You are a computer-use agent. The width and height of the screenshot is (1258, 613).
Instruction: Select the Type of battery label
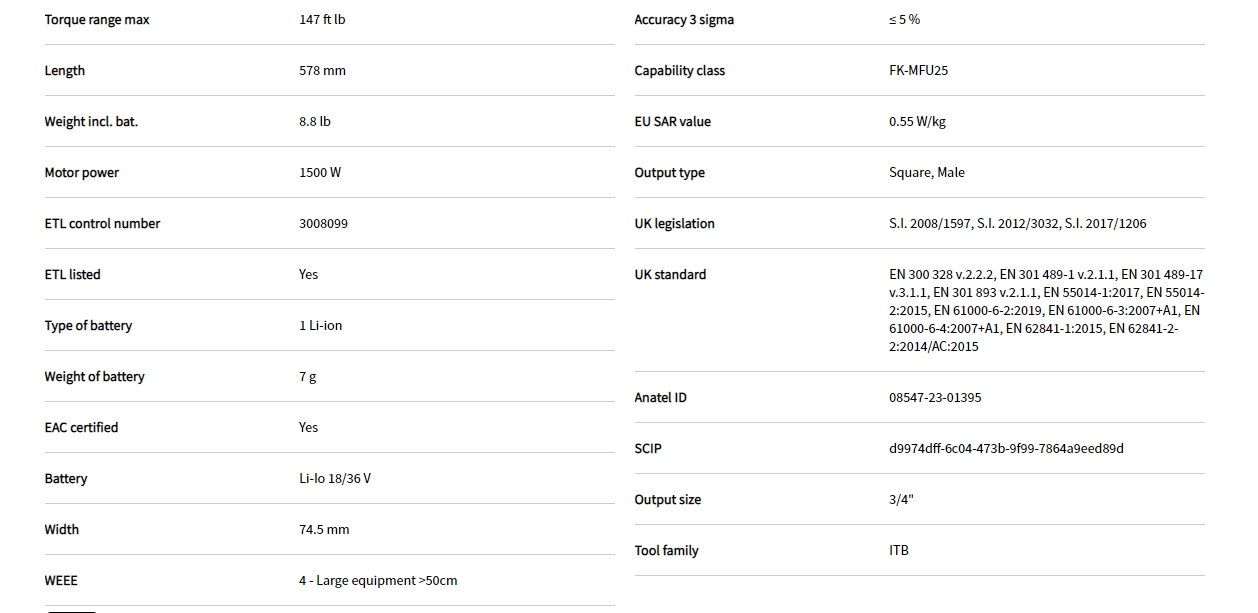pos(88,326)
